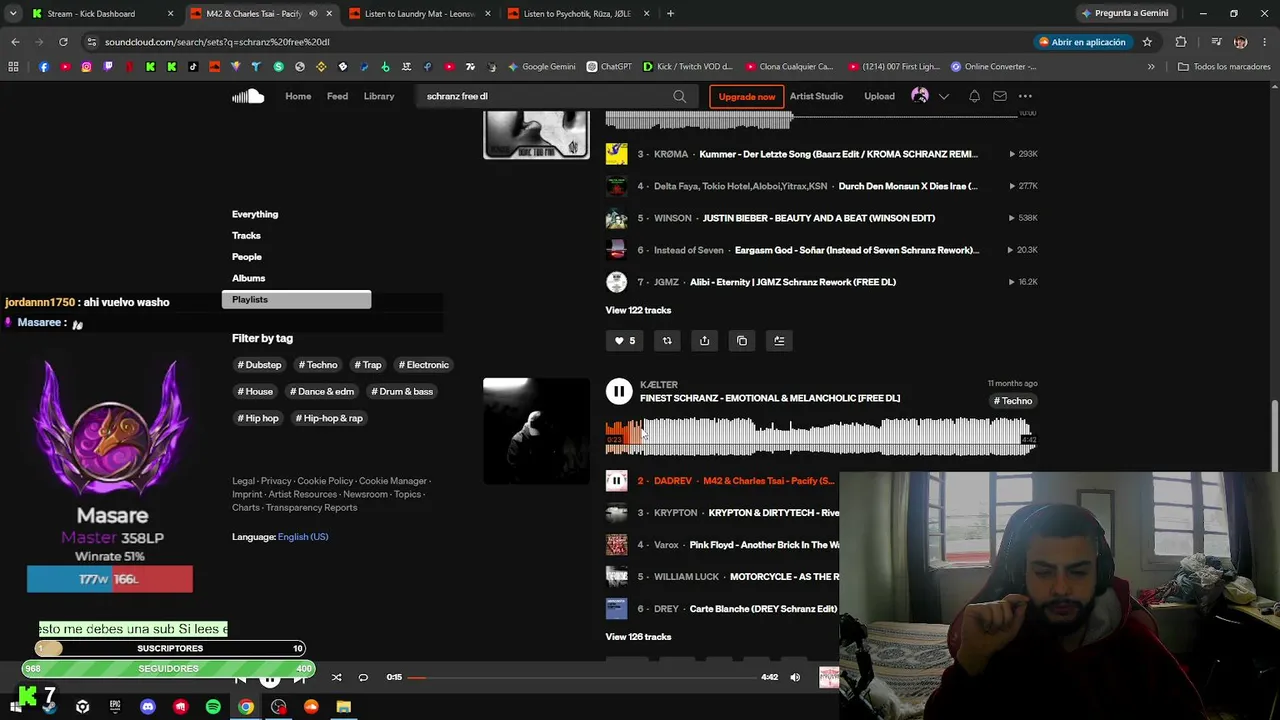Open the Google Gemini bookmark
The width and height of the screenshot is (1280, 720).
[541, 67]
